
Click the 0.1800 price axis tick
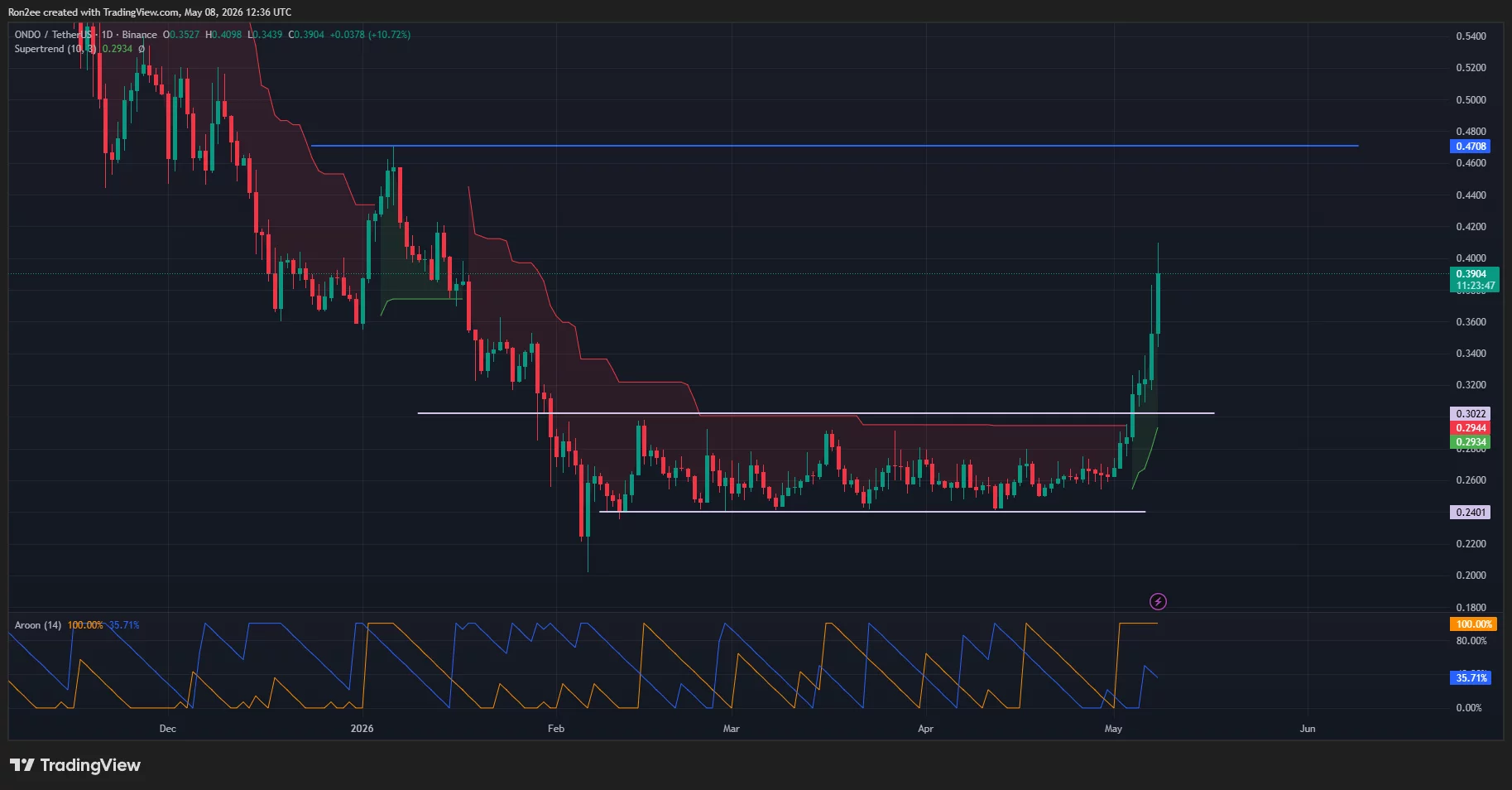1471,608
